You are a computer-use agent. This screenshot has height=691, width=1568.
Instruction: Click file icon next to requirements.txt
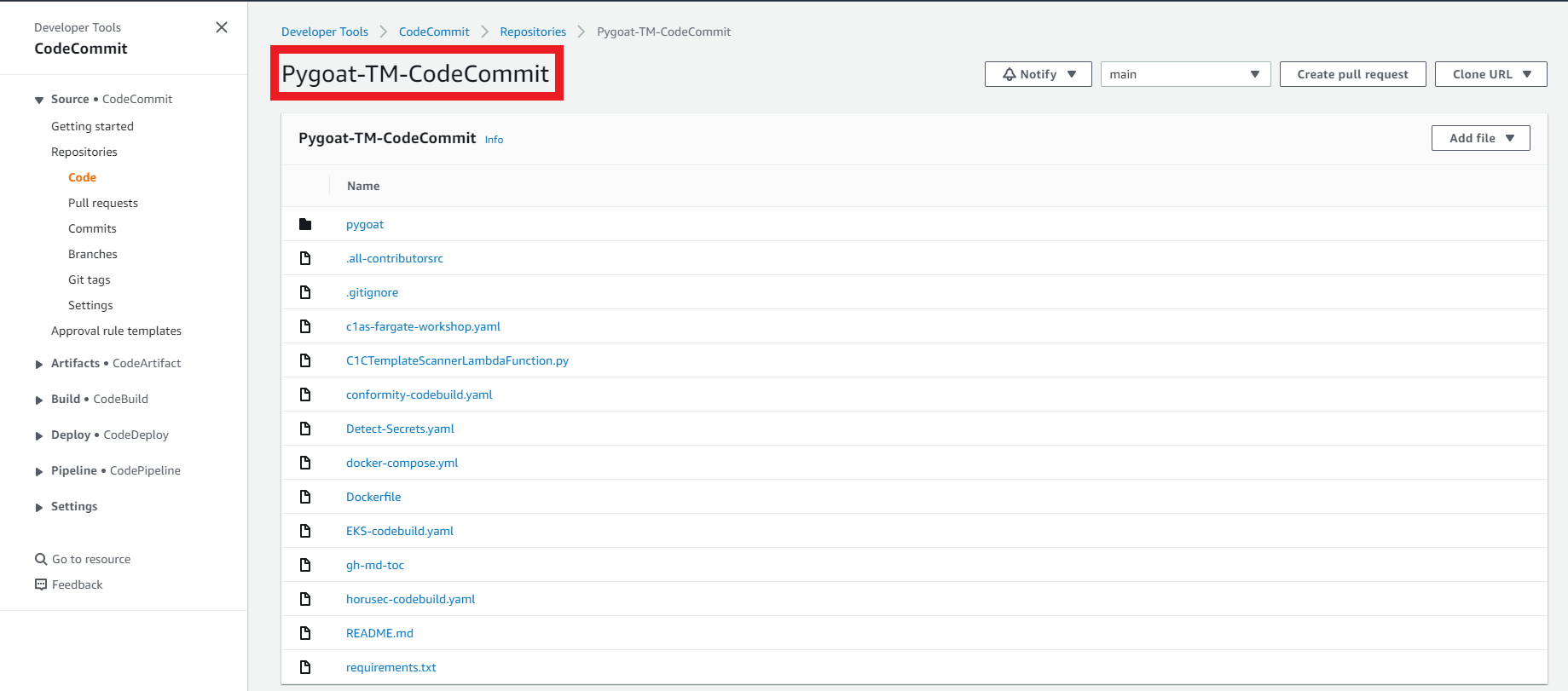click(305, 667)
